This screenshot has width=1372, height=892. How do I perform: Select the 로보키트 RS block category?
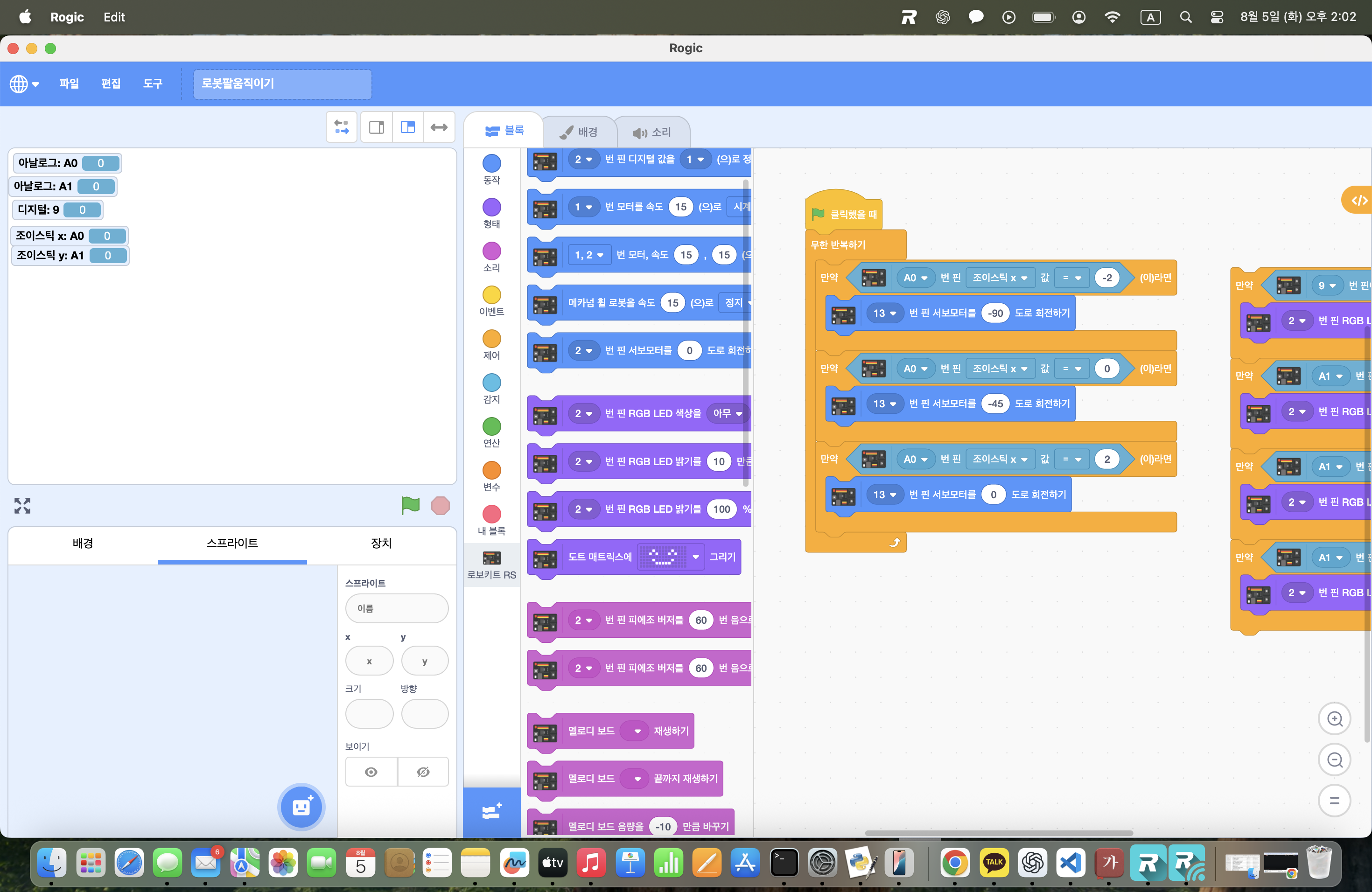coord(491,564)
